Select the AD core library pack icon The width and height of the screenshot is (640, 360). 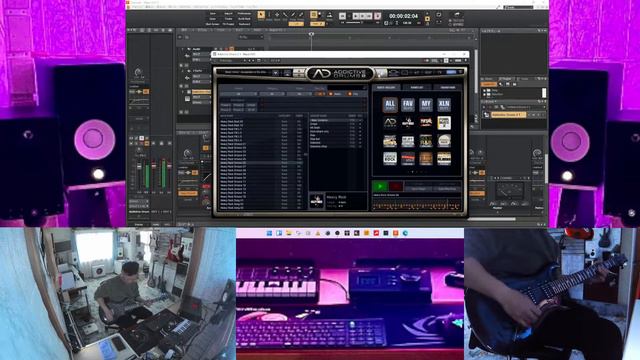point(390,122)
